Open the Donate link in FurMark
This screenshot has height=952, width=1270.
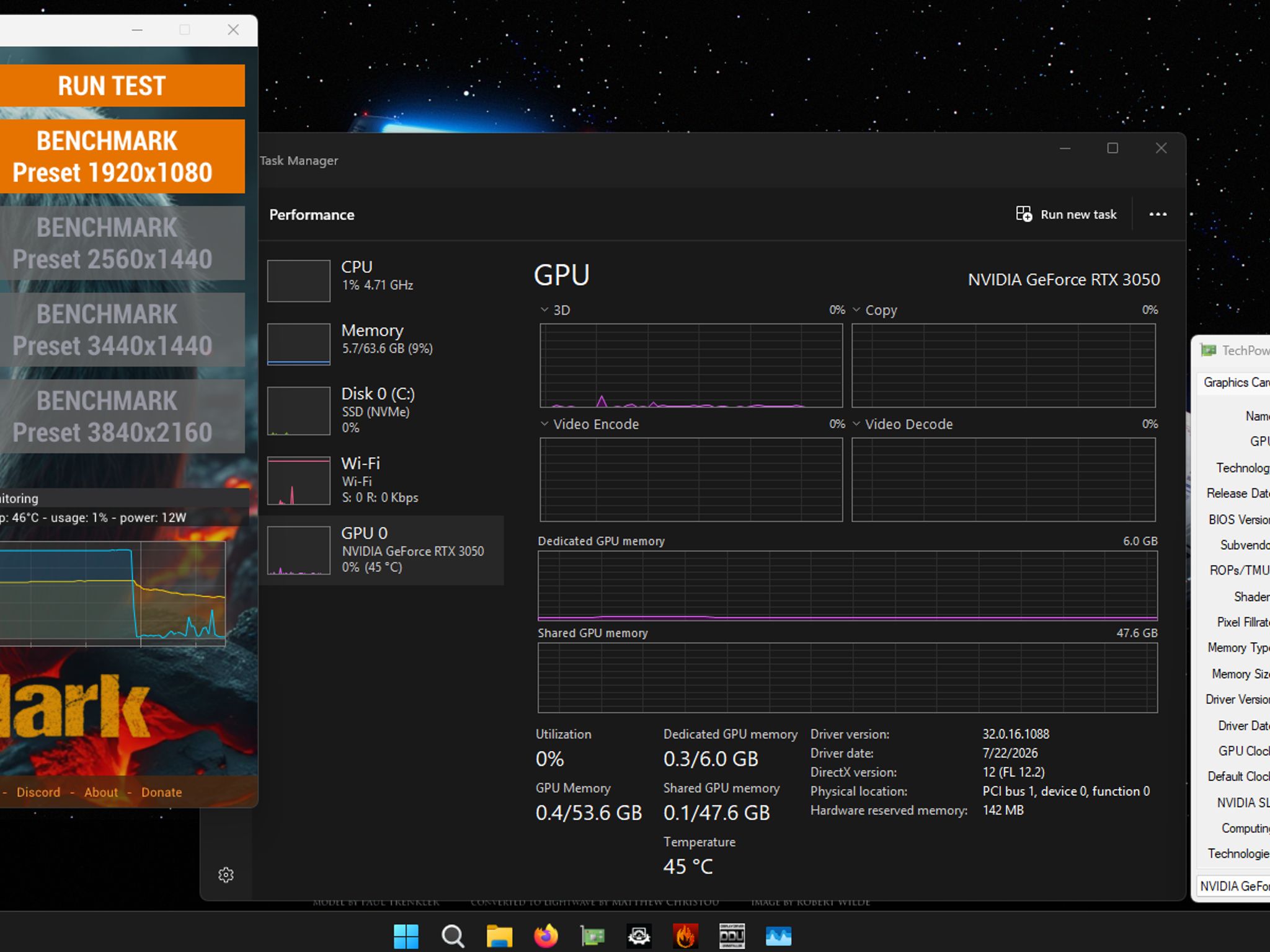162,792
